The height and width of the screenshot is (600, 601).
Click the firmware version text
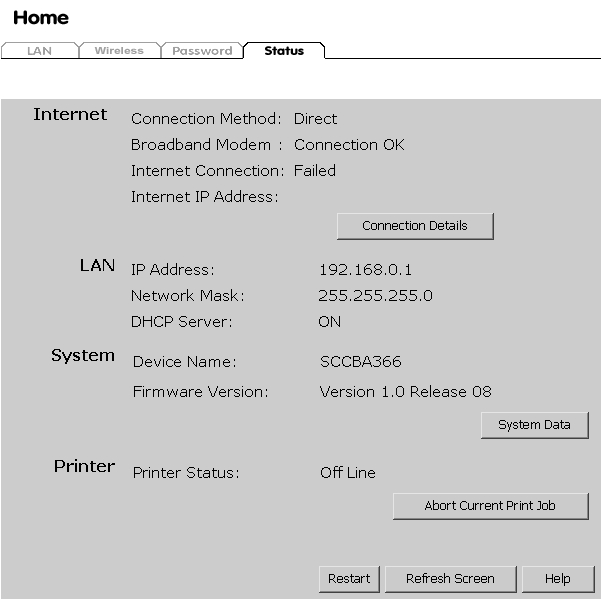[405, 392]
